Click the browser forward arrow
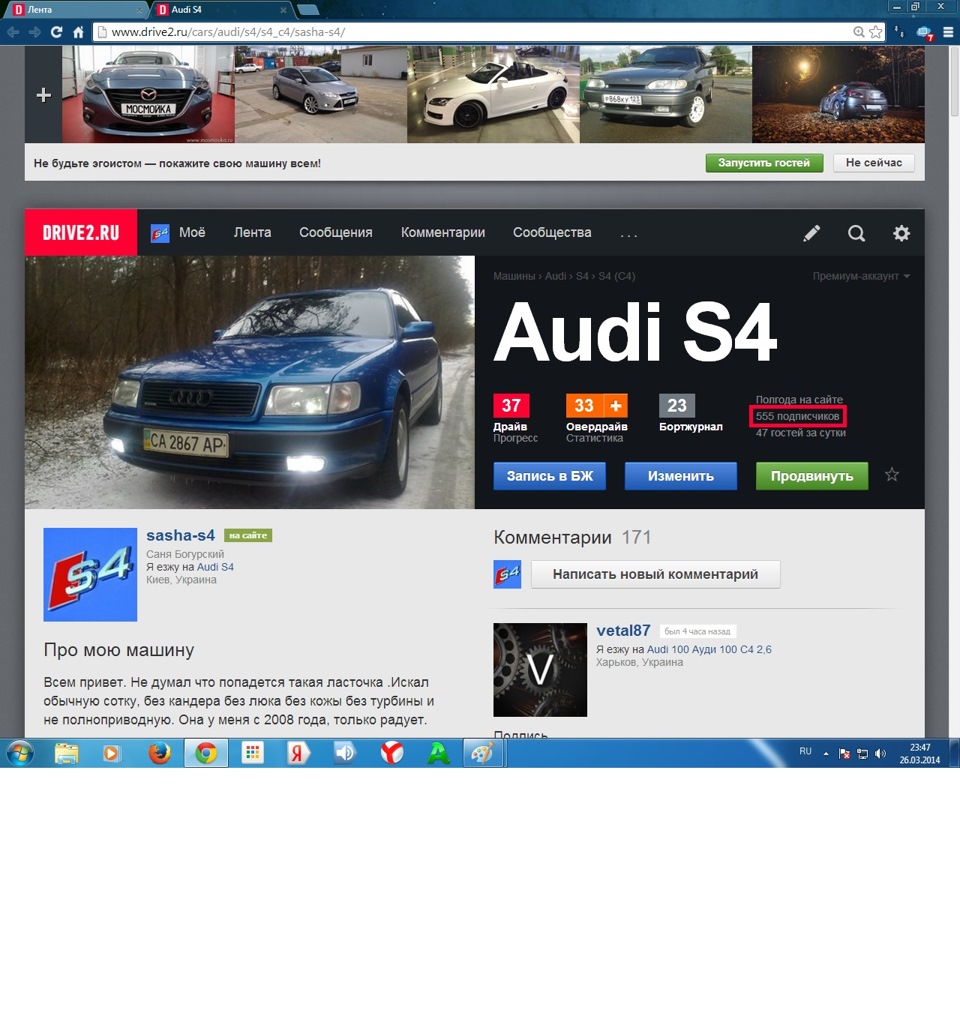 (x=34, y=32)
